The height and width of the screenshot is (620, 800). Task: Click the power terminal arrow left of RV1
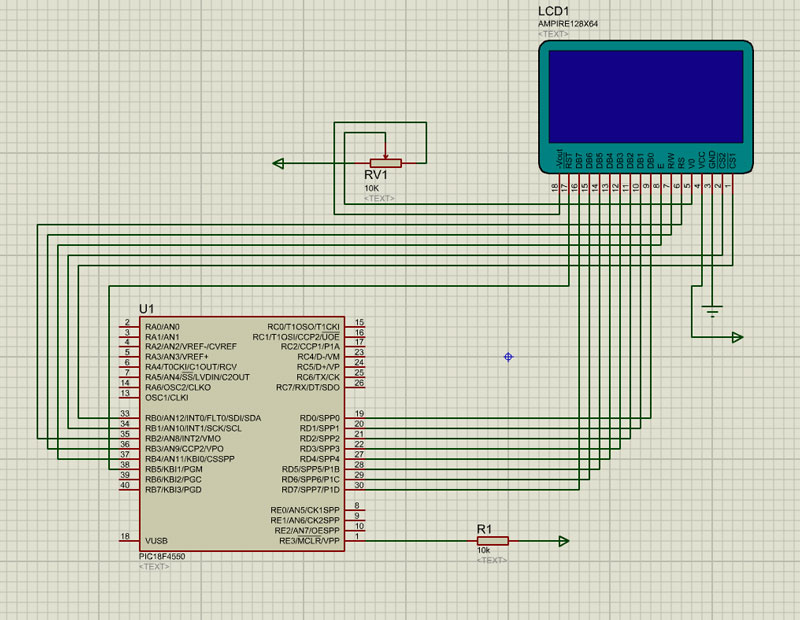tap(279, 163)
